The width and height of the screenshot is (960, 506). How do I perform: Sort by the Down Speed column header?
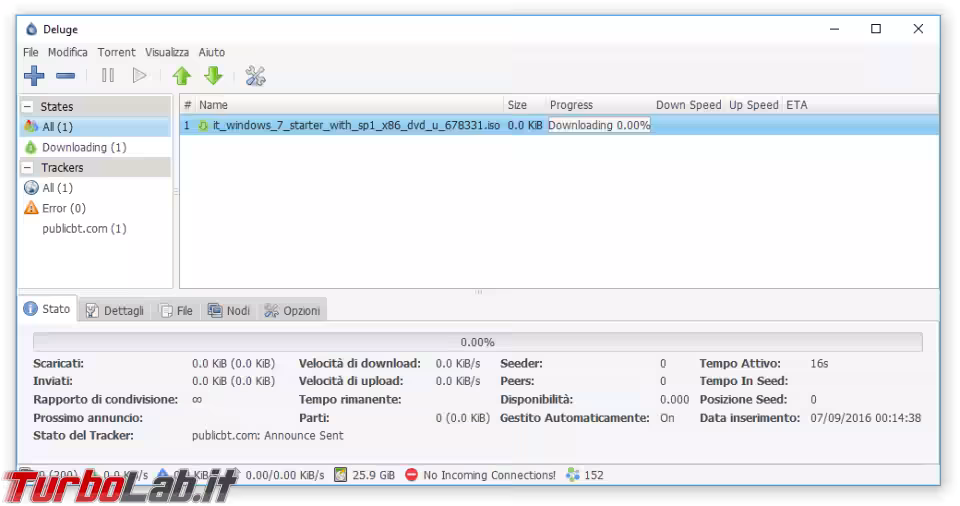point(689,105)
